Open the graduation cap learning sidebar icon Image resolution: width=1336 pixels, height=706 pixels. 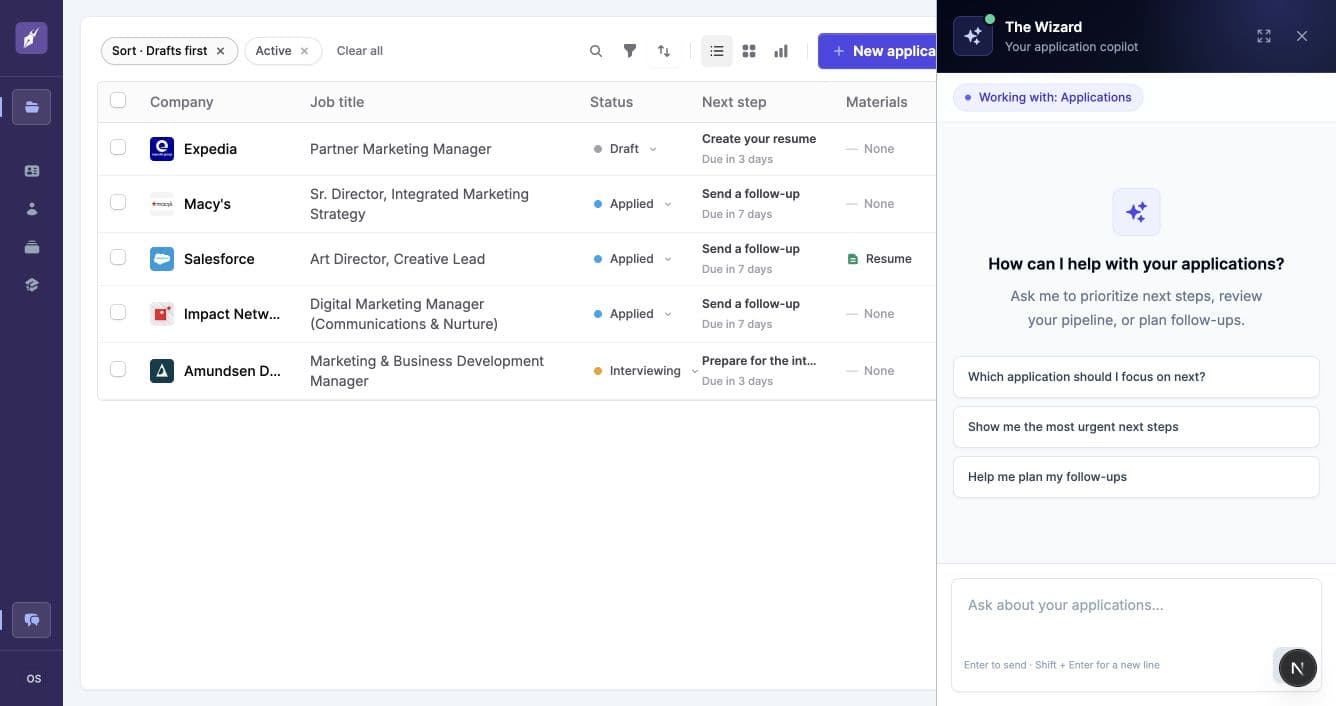click(x=31, y=285)
